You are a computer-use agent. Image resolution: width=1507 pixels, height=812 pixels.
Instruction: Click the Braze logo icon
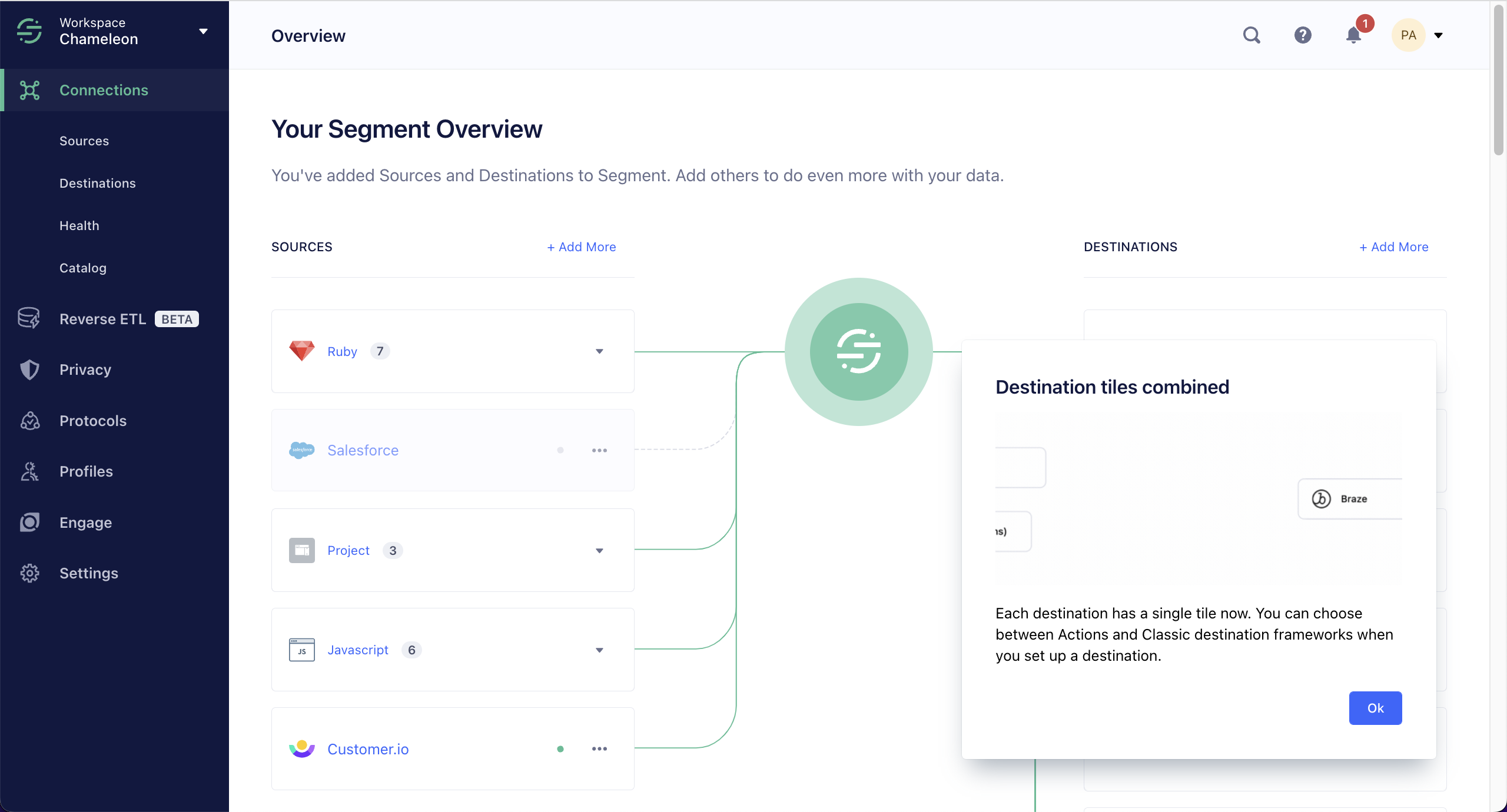[1321, 498]
